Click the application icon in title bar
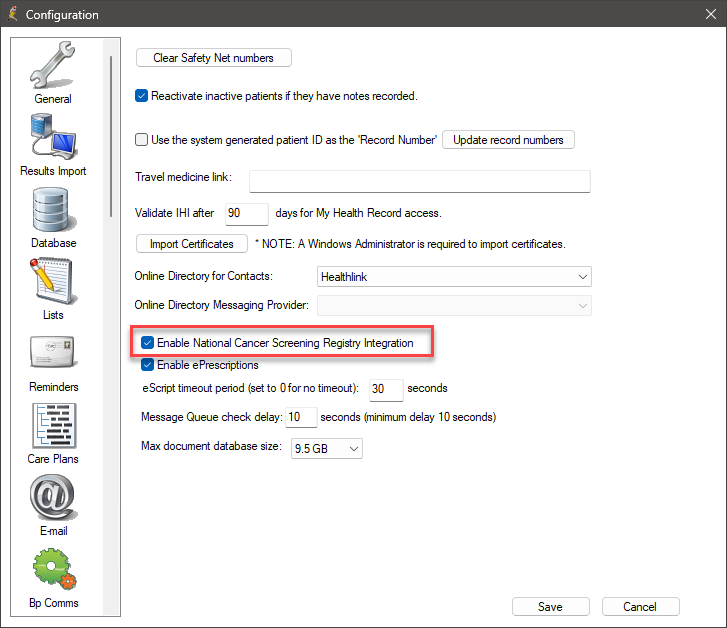727x628 pixels. [13, 14]
